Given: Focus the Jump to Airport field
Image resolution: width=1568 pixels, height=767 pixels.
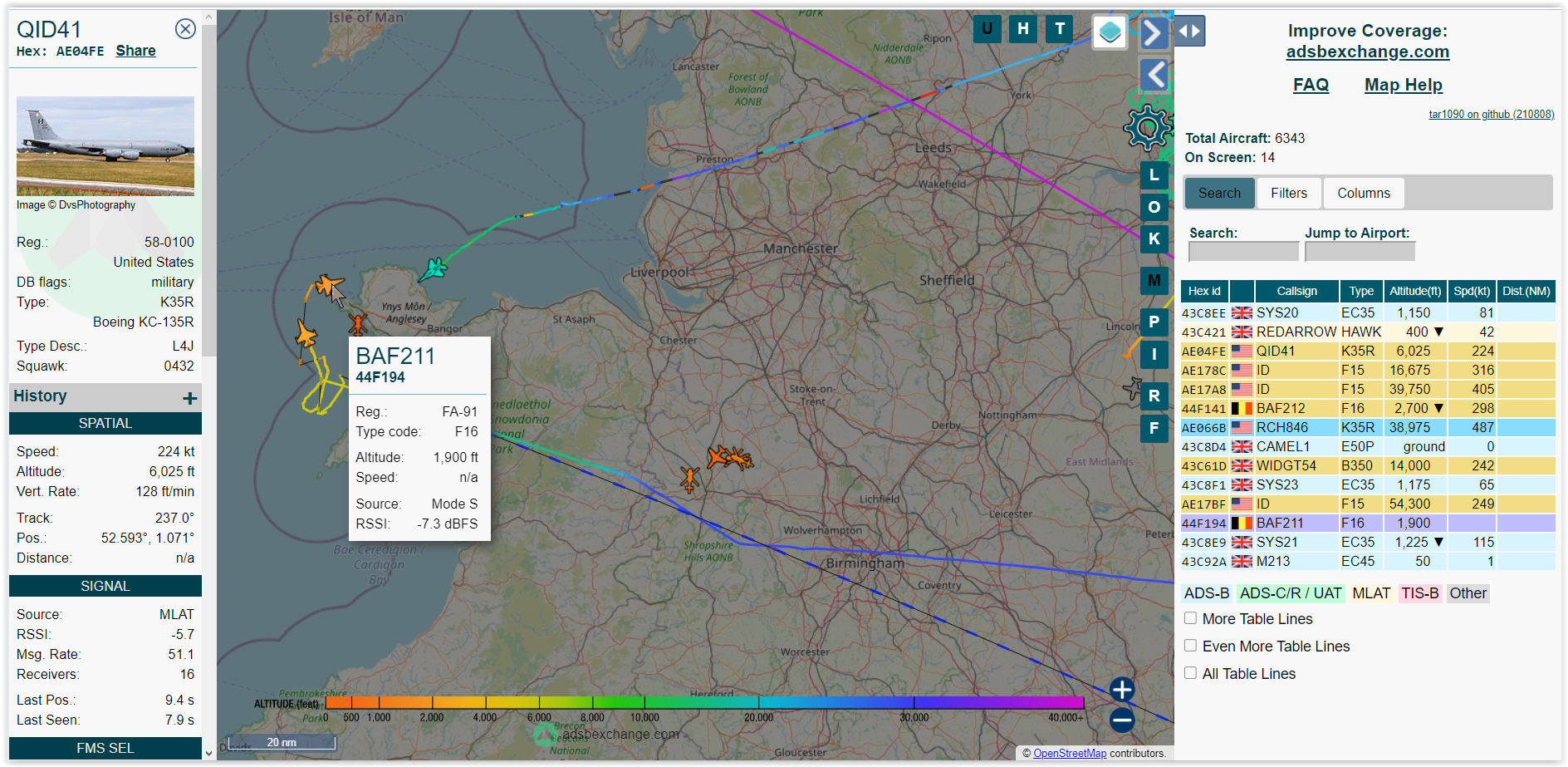Looking at the screenshot, I should 1360,251.
